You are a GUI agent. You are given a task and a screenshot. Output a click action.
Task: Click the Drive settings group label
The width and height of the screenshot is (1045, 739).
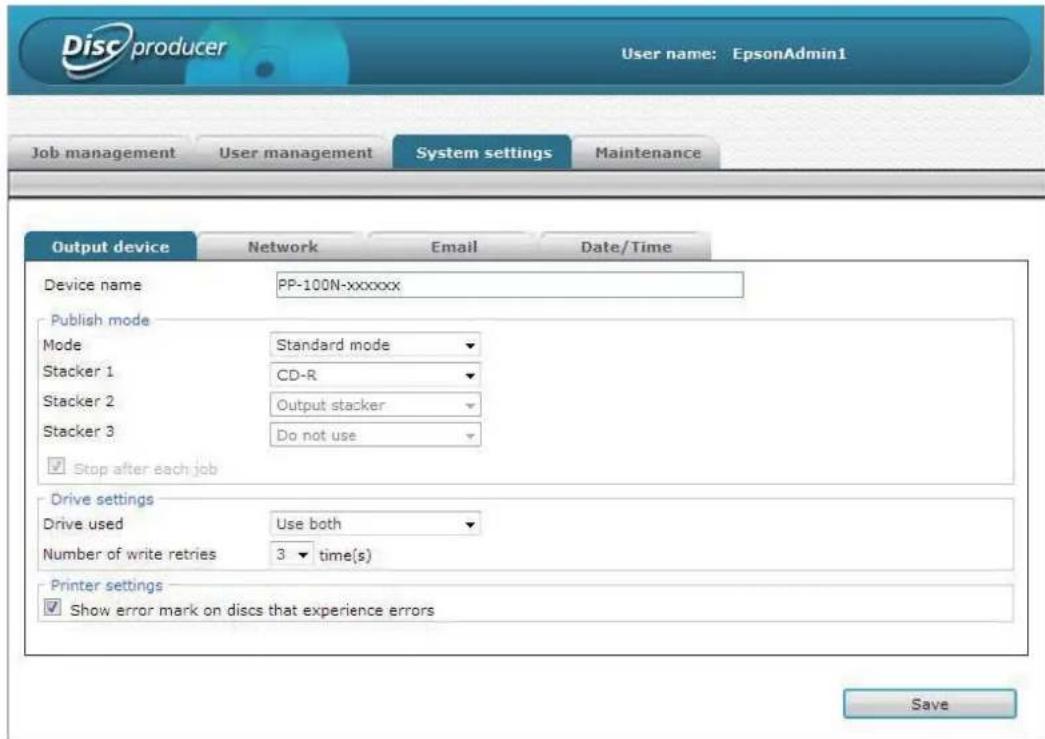102,499
